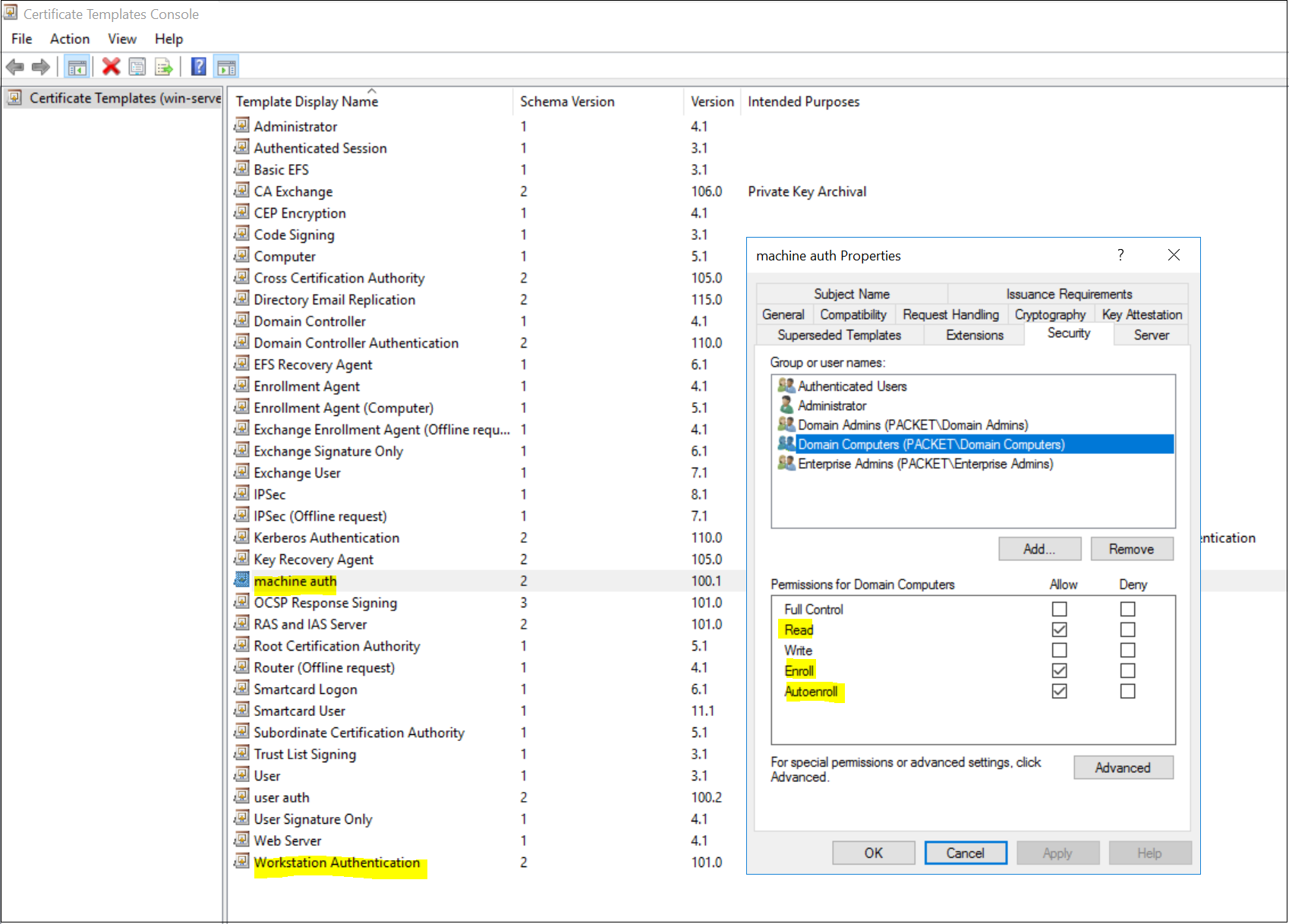Select the Workstation Authentication template row
This screenshot has height=924, width=1289.
(336, 863)
